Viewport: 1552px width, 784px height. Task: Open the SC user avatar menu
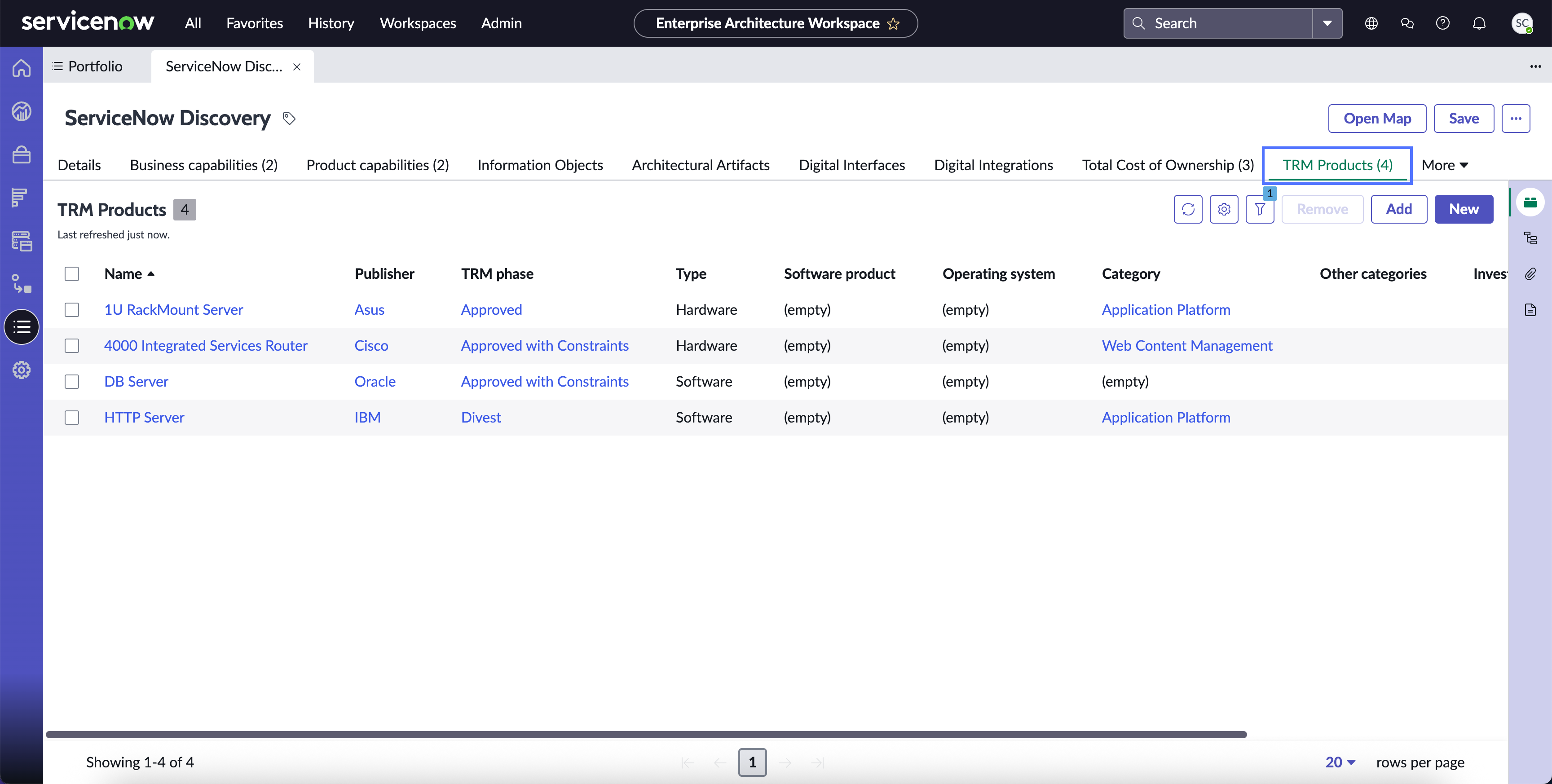(1522, 23)
